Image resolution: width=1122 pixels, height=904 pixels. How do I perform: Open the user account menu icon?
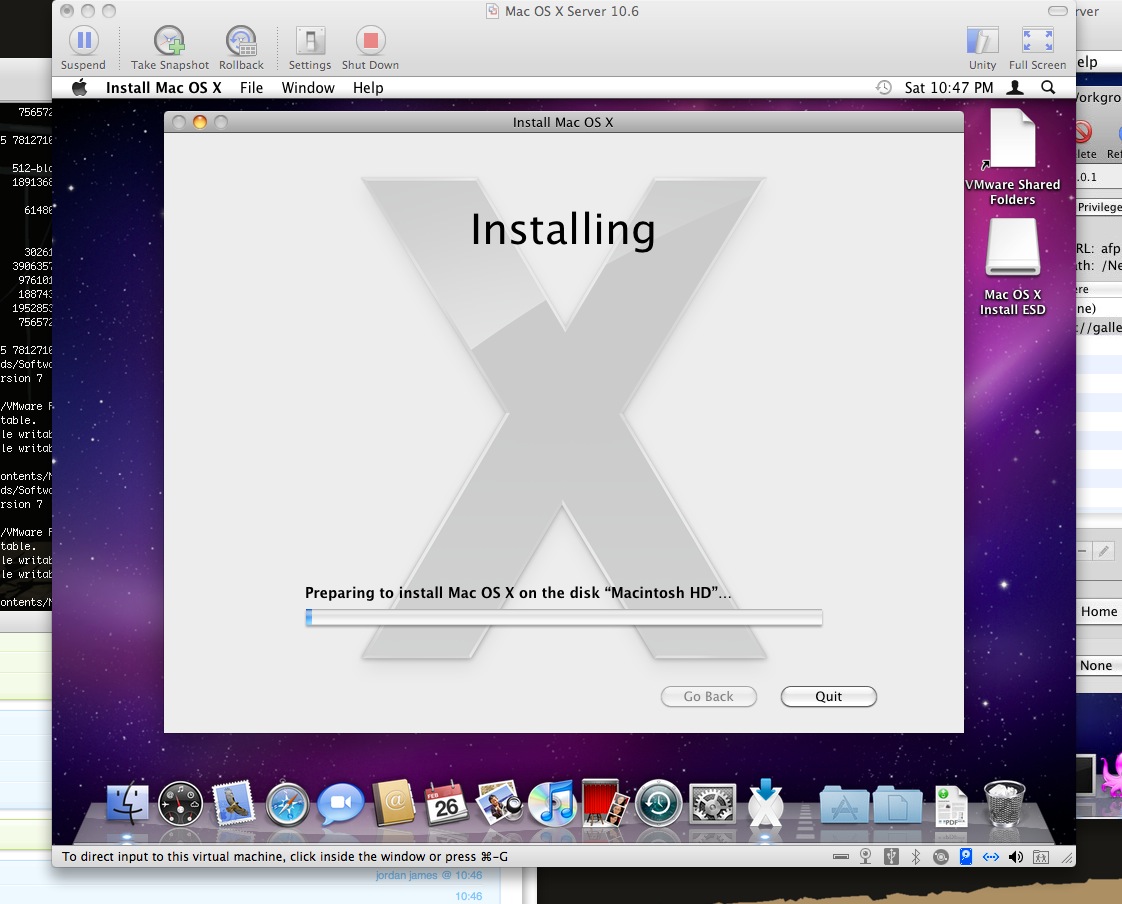(1015, 87)
